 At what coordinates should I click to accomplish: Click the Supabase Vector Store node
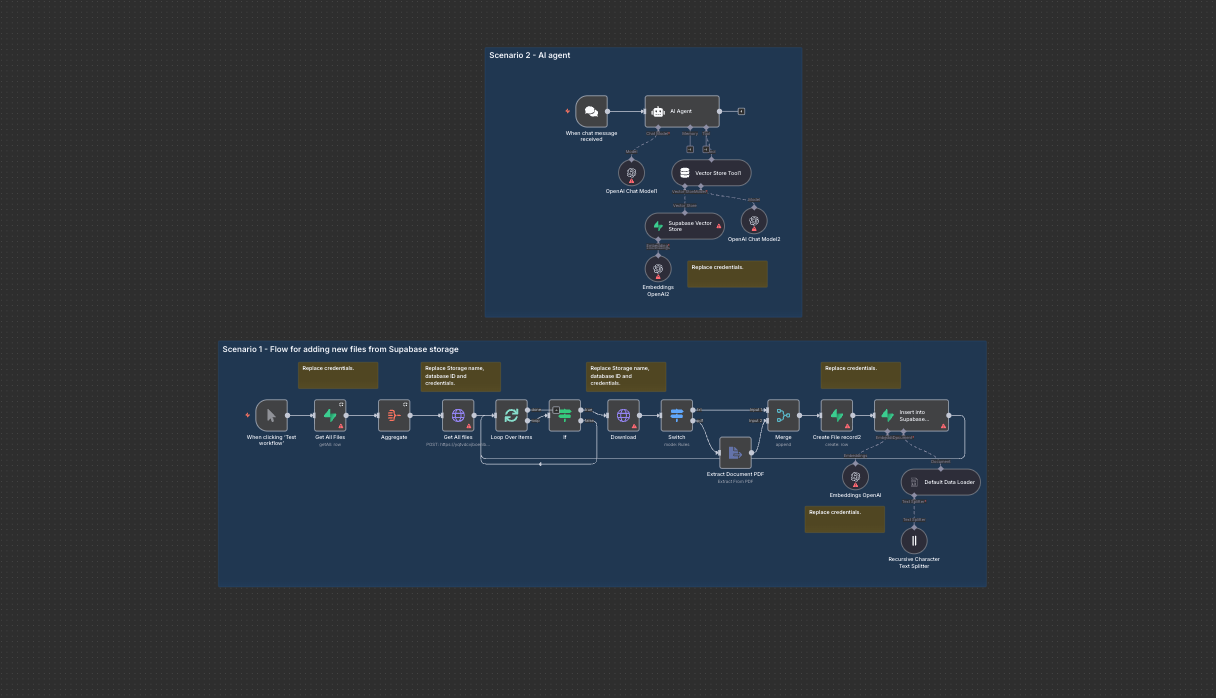point(685,226)
